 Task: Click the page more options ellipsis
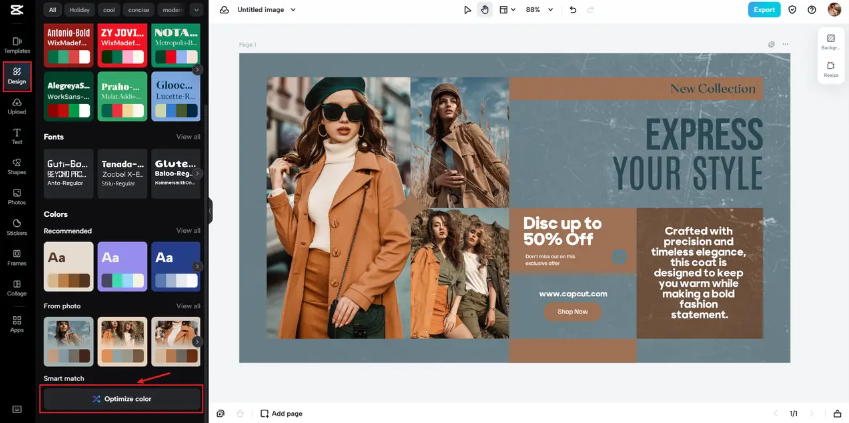tap(785, 44)
